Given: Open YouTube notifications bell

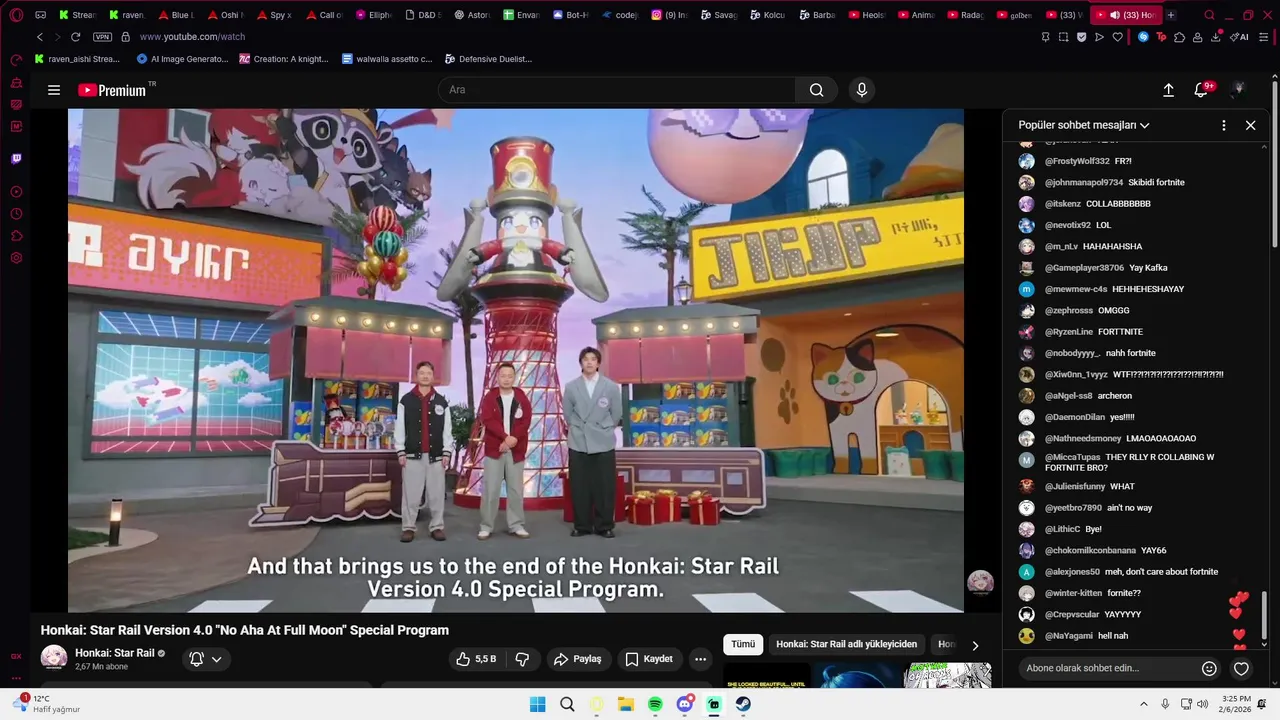Looking at the screenshot, I should (x=1202, y=90).
